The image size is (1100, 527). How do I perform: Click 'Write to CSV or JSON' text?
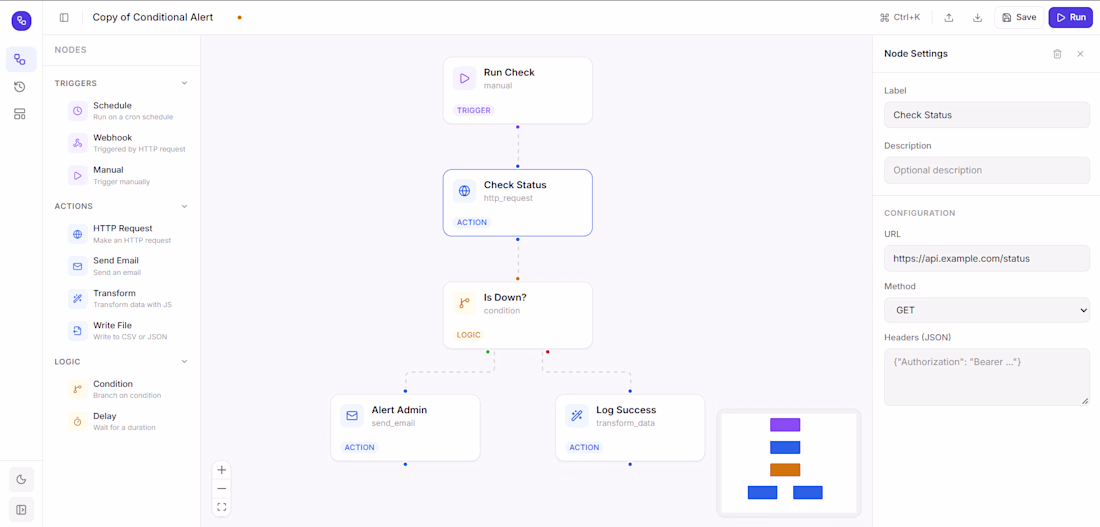click(130, 337)
